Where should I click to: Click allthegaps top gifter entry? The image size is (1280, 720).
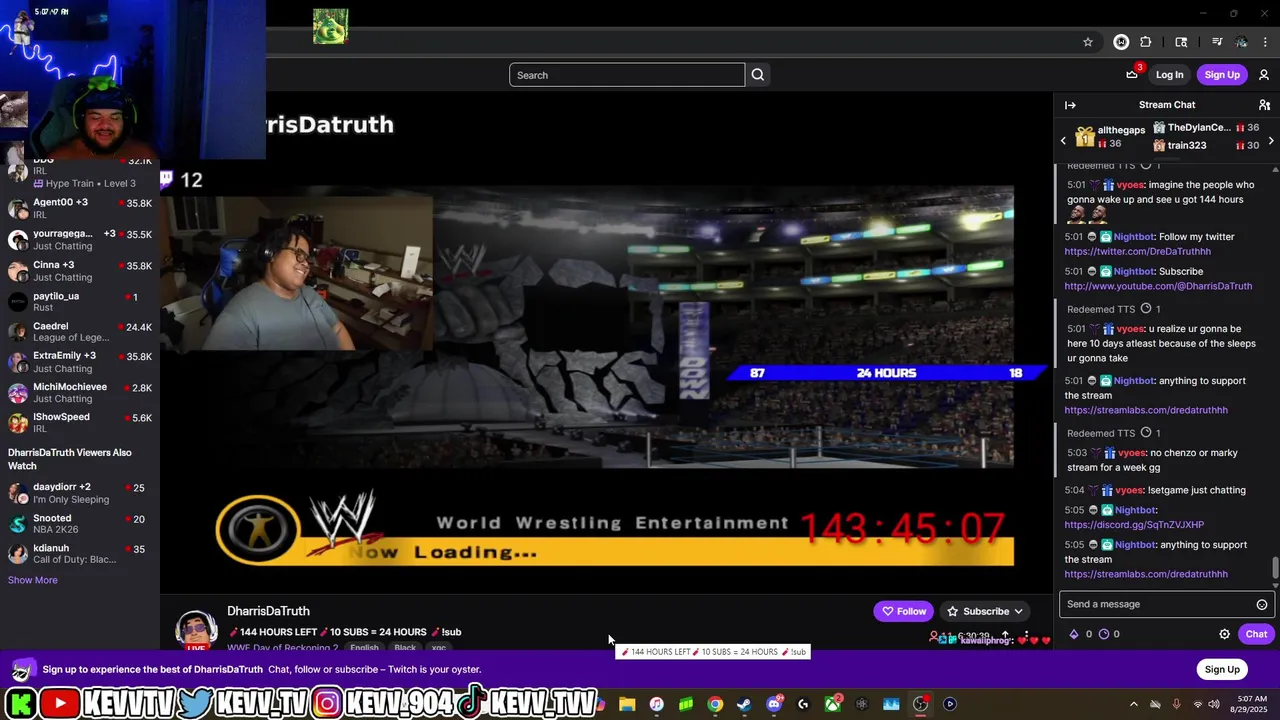point(1111,137)
